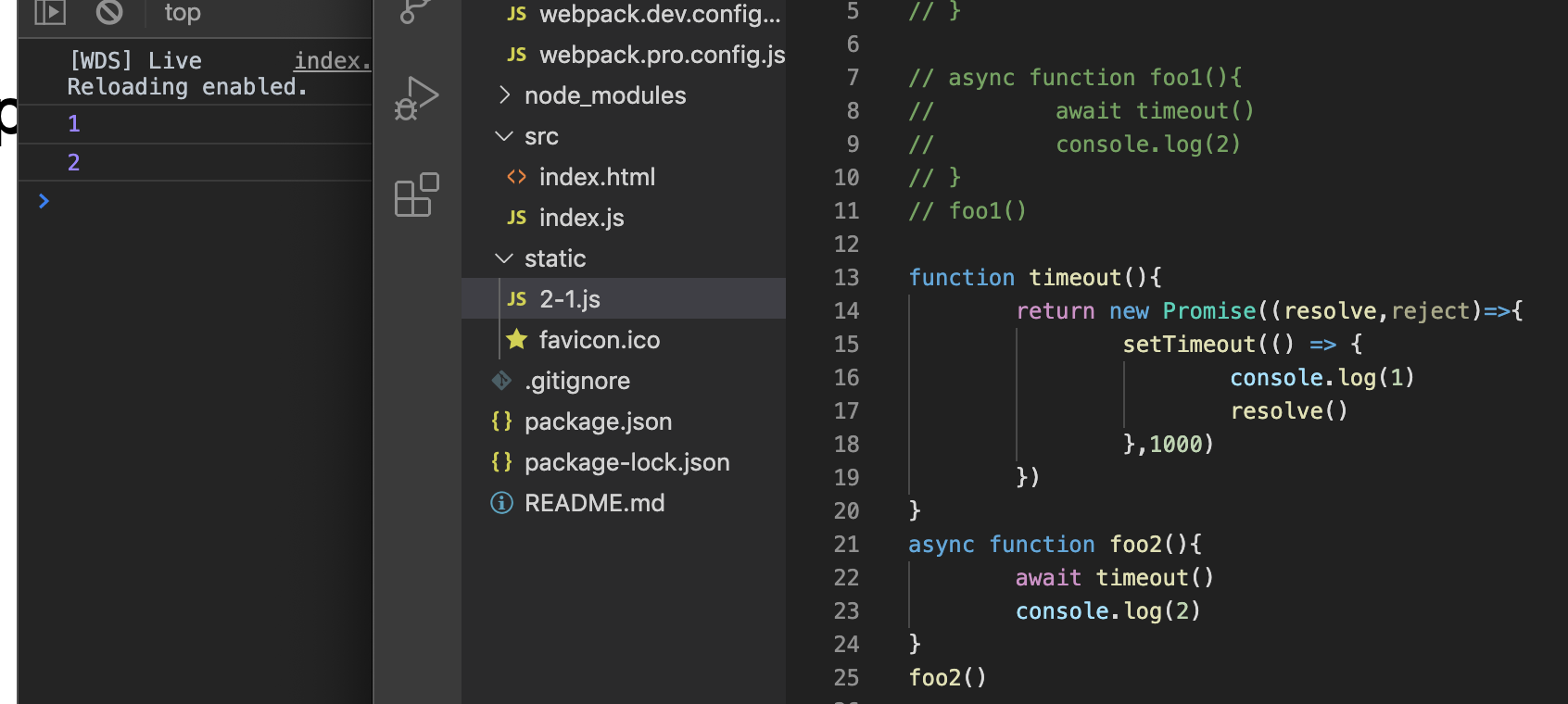Click 'async function foo2(){' line
The height and width of the screenshot is (704, 1568).
[1056, 545]
